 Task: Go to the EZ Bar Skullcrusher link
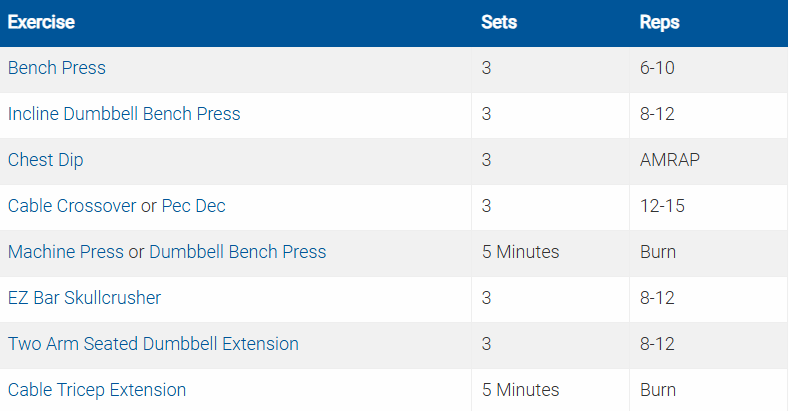coord(84,298)
